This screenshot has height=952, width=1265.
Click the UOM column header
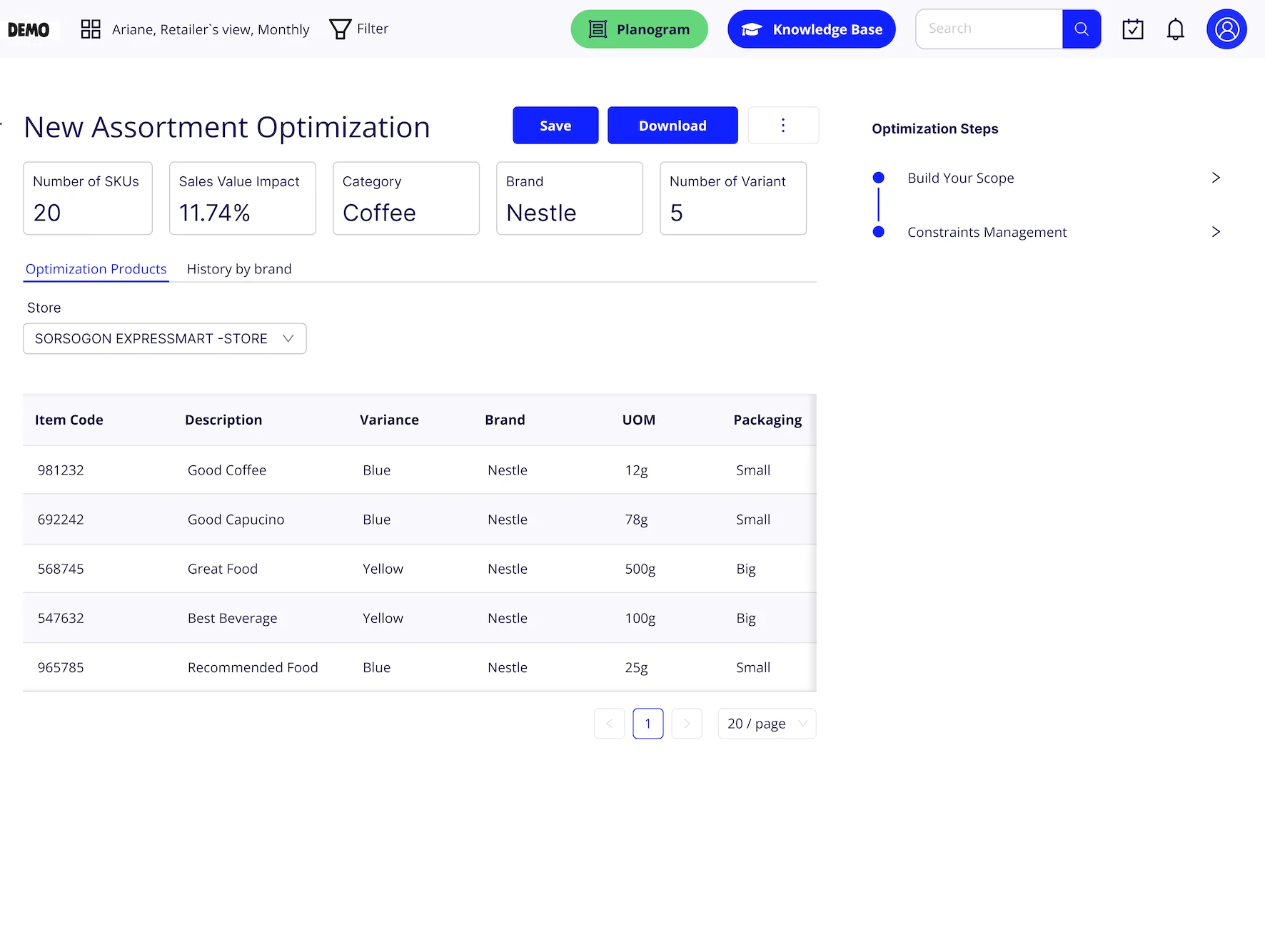[x=639, y=420]
